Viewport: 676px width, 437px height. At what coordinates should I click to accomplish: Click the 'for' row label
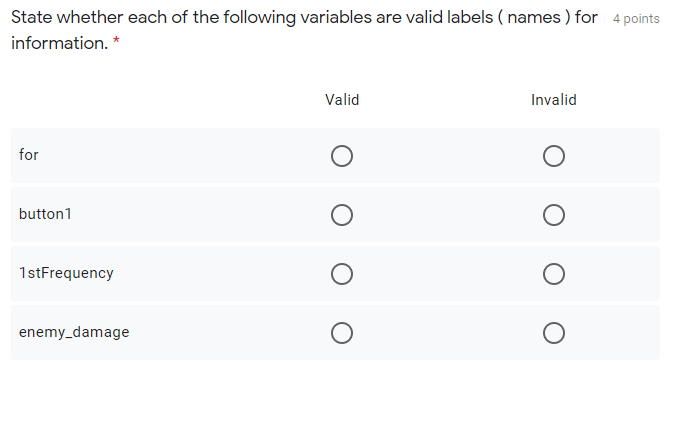tap(29, 155)
